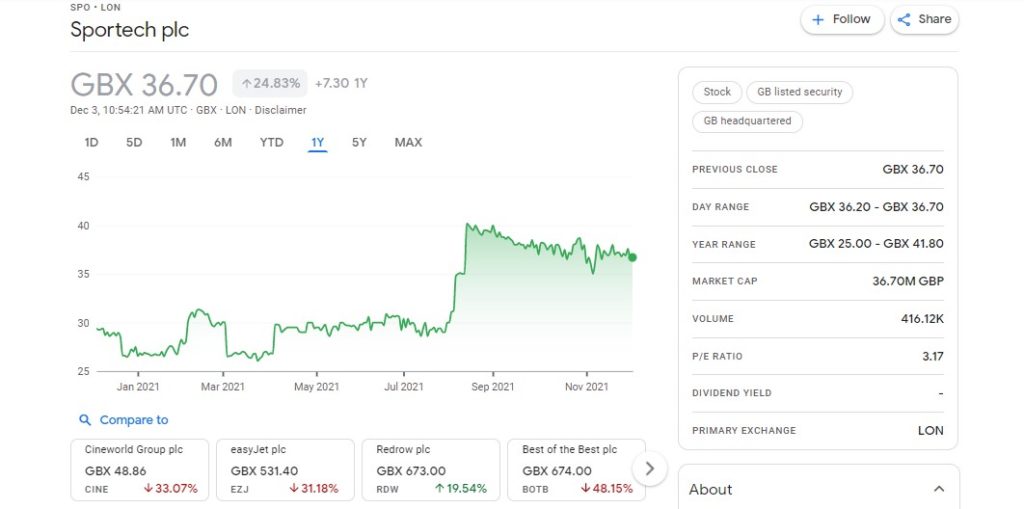Collapse the About section chevron
1024x509 pixels.
pos(939,489)
